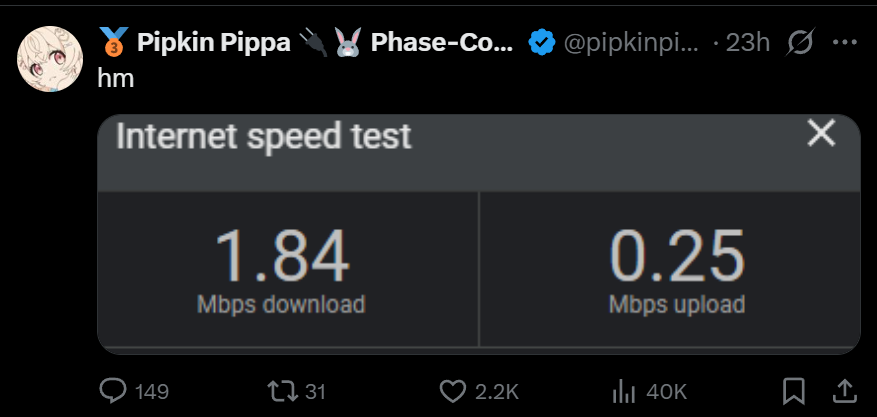The image size is (877, 417).
Task: Like the post with heart icon
Action: (454, 390)
